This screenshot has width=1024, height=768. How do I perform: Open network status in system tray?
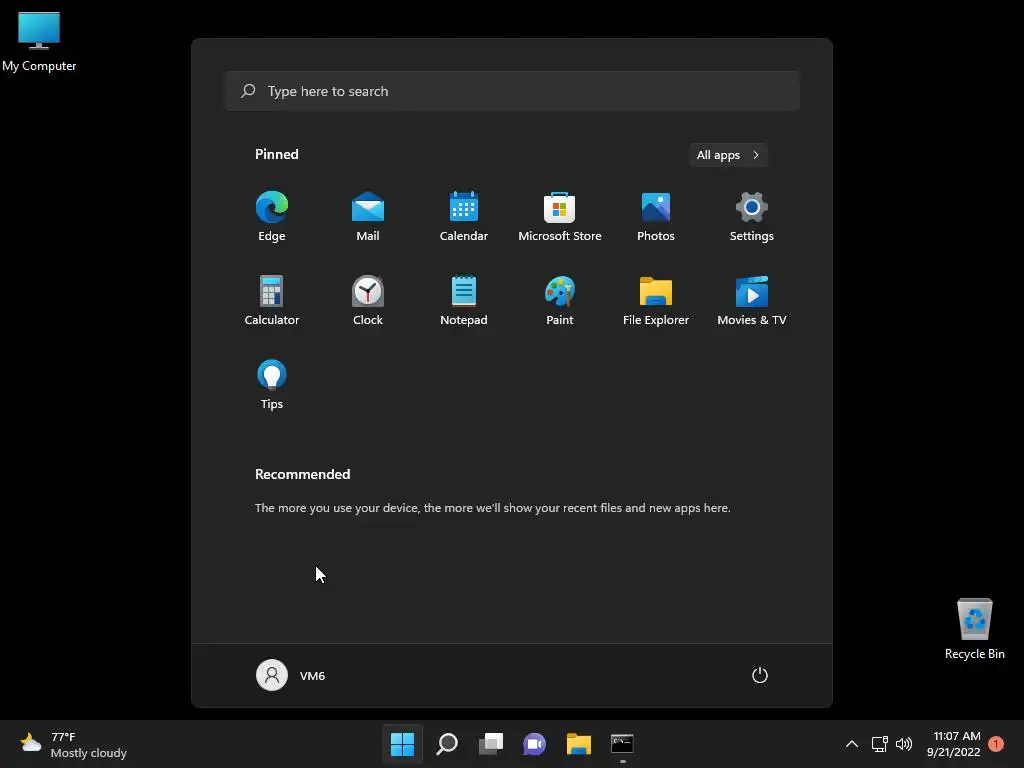[880, 744]
